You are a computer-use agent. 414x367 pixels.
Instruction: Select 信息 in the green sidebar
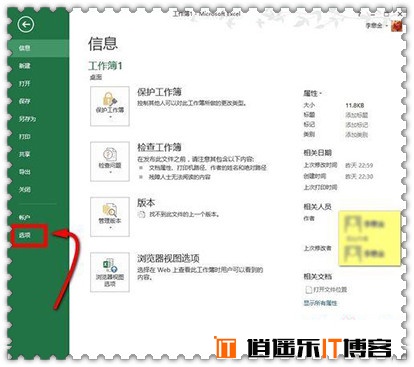[x=38, y=48]
